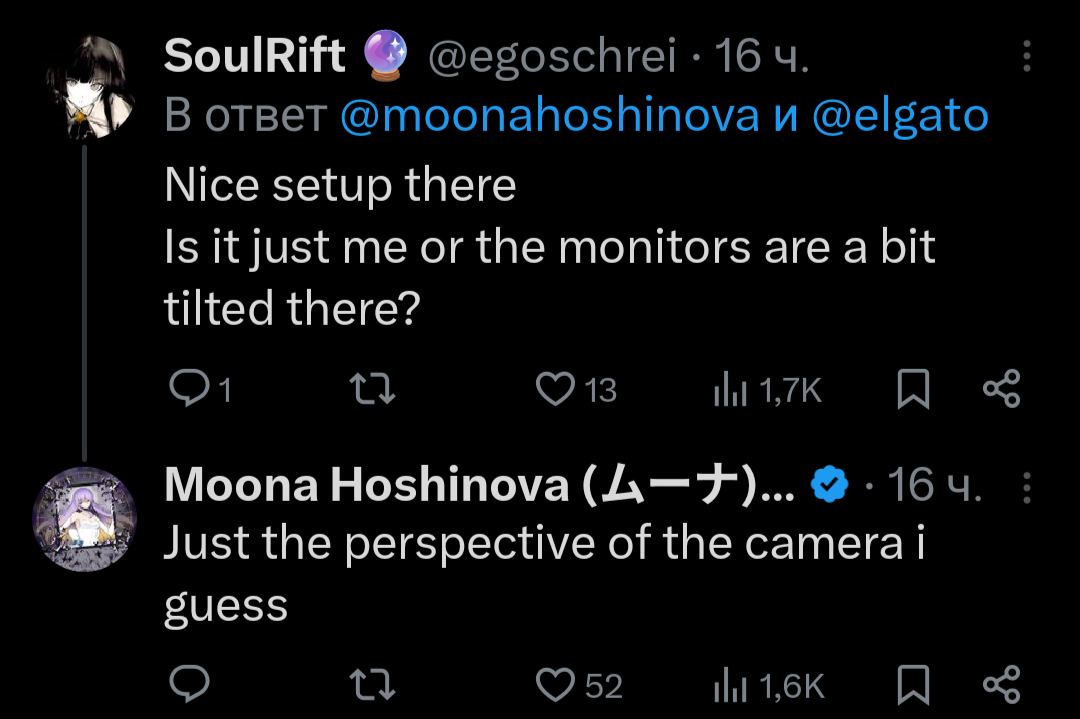
Task: Reply to SoulRift's tweet
Action: tap(186, 389)
